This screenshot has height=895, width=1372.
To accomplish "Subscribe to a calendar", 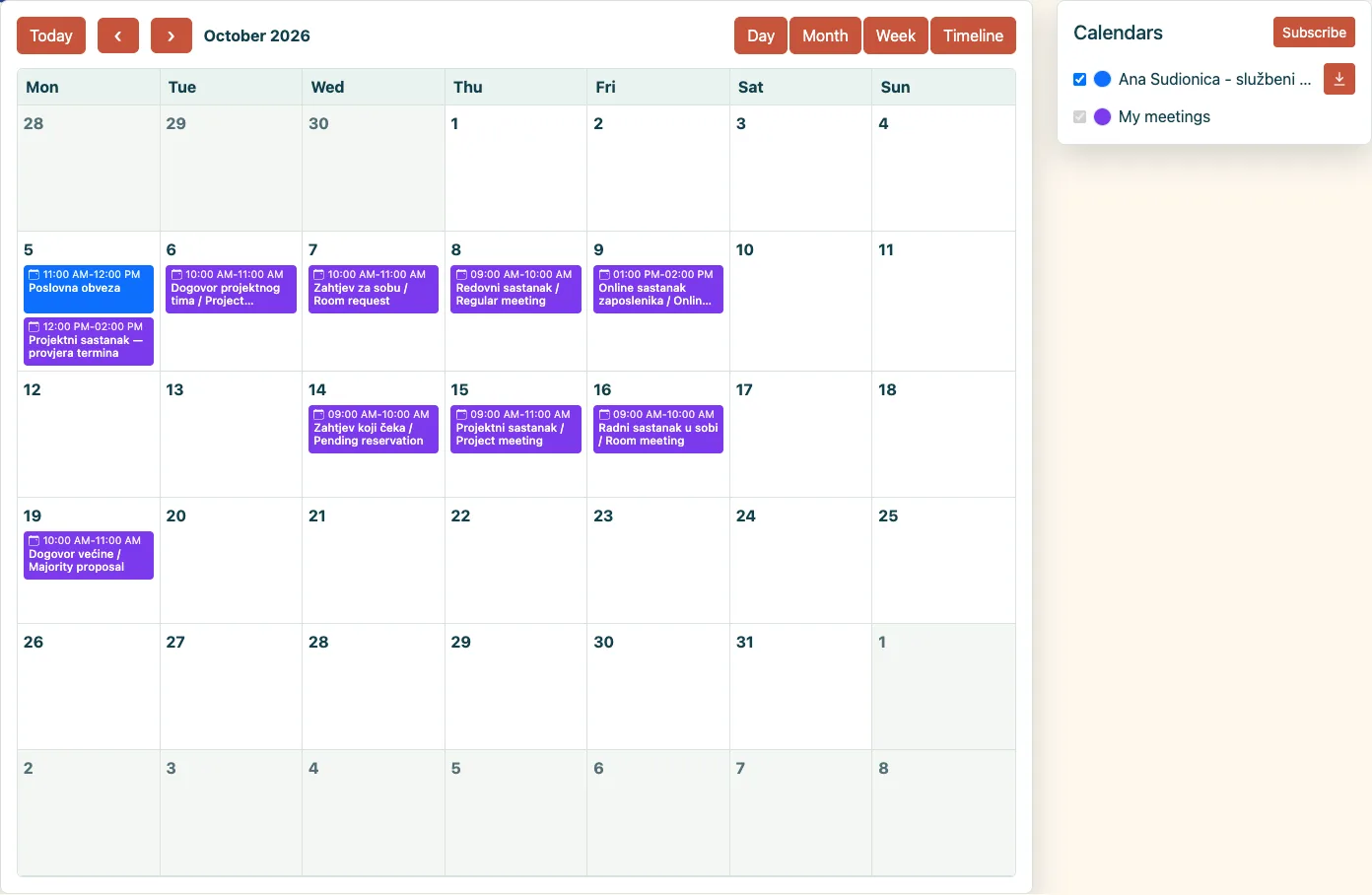I will tap(1314, 33).
